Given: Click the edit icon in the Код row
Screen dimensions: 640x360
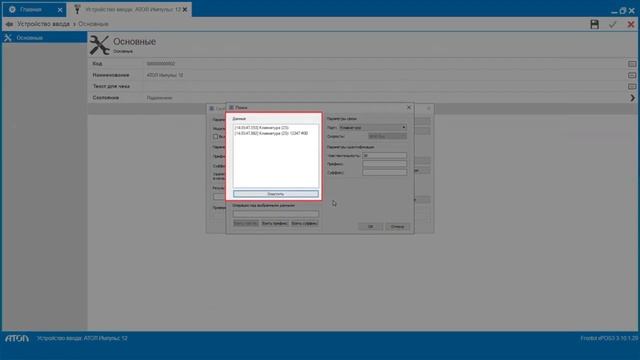Looking at the screenshot, I should tap(632, 64).
